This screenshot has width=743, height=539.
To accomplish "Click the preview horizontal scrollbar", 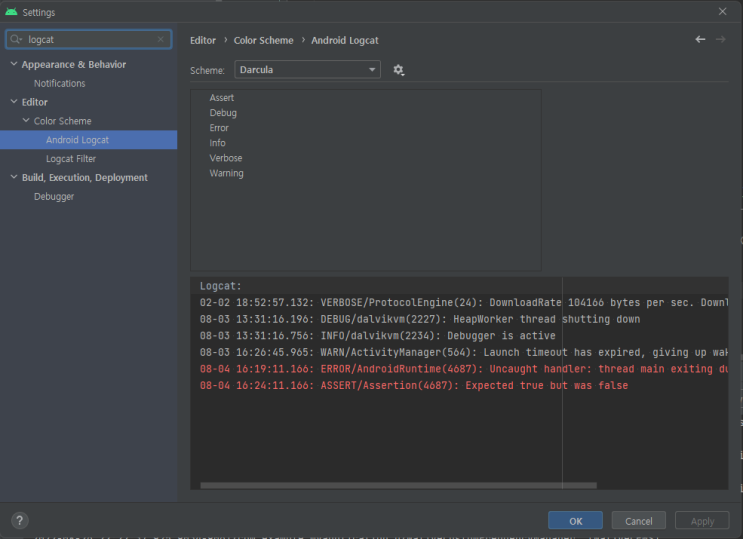I will coord(399,485).
